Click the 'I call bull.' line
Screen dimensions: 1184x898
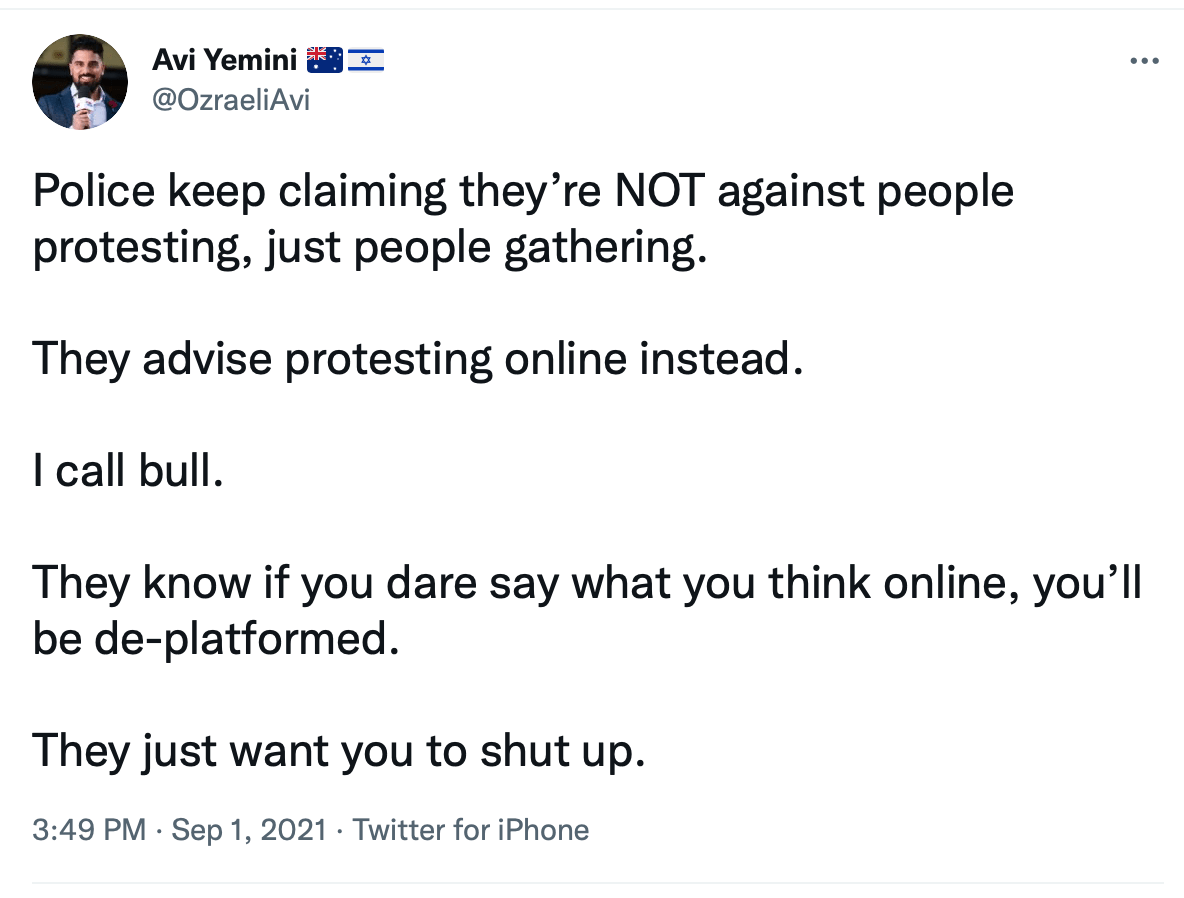(128, 471)
